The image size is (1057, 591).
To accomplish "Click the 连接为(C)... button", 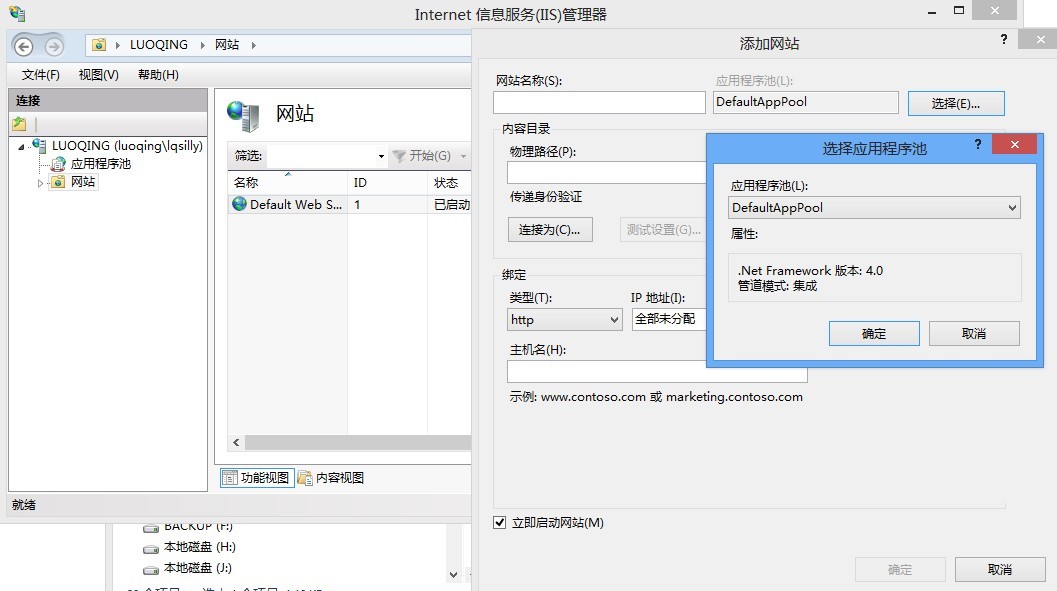I will tap(550, 230).
